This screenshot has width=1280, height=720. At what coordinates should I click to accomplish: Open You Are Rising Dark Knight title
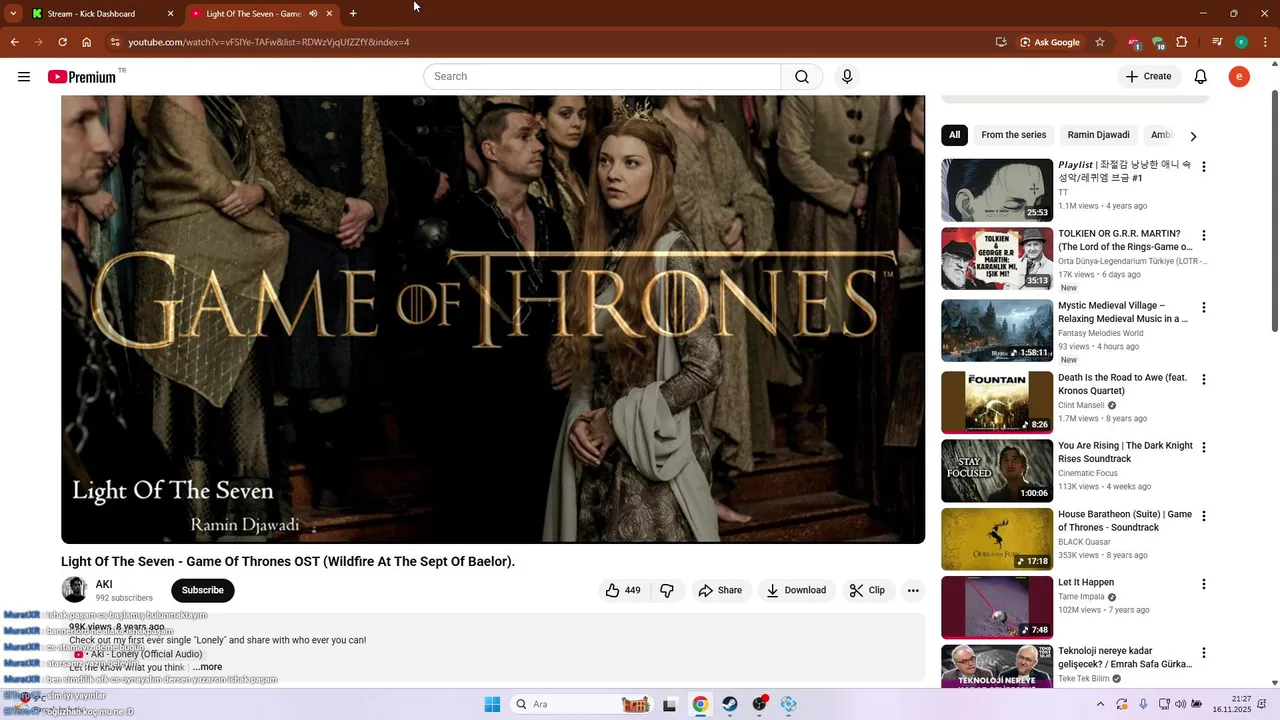[1125, 452]
